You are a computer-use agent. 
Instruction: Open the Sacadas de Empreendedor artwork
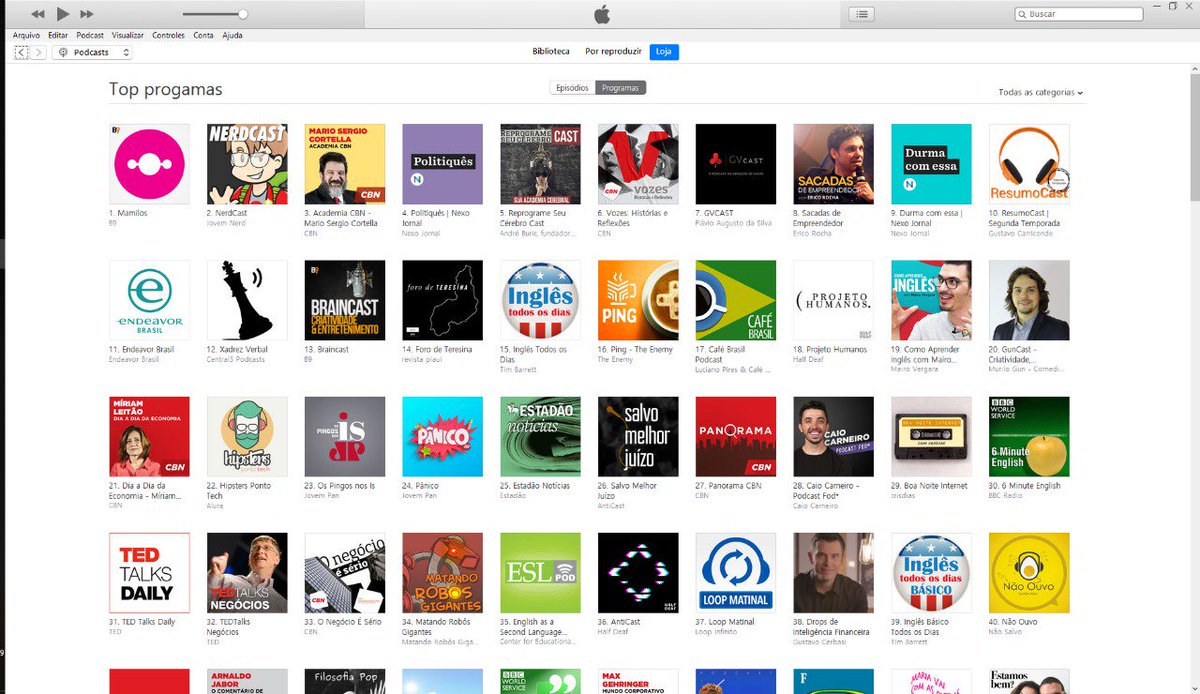click(x=833, y=164)
